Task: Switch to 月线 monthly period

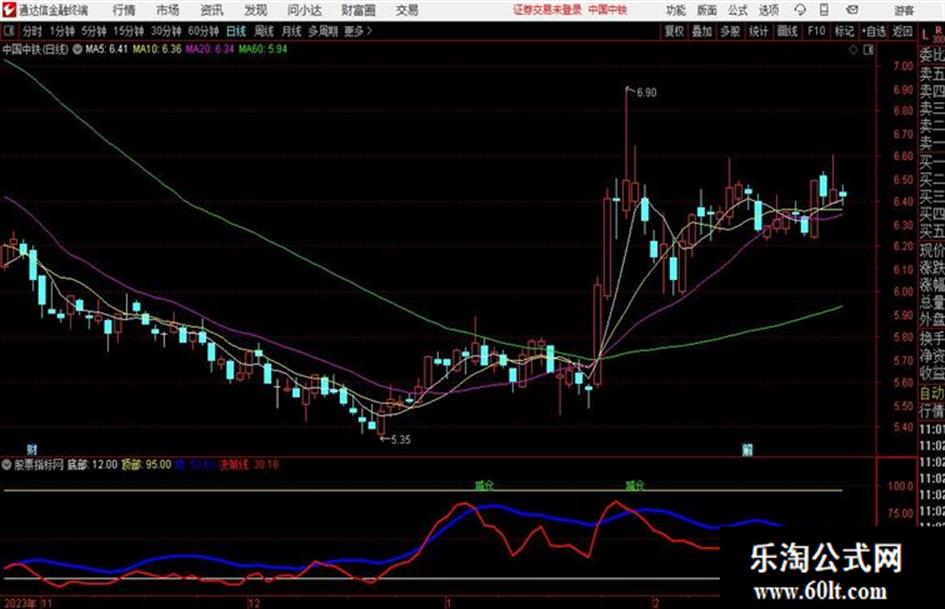Action: (x=291, y=31)
